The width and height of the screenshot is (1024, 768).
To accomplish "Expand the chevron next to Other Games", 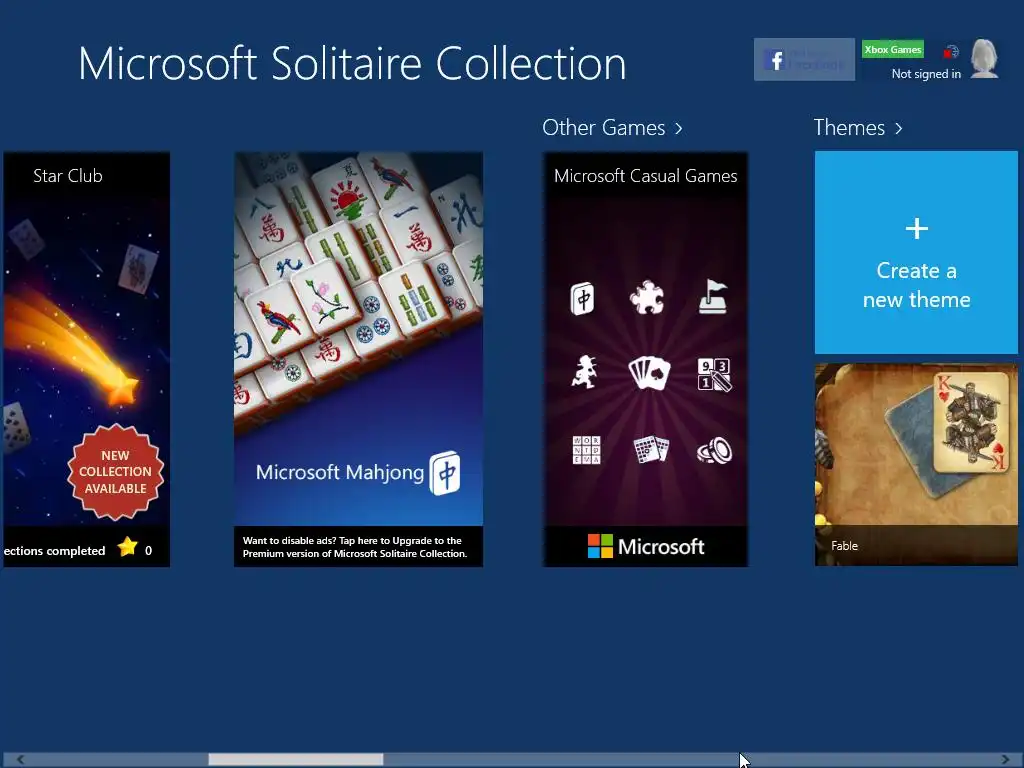I will click(x=679, y=128).
